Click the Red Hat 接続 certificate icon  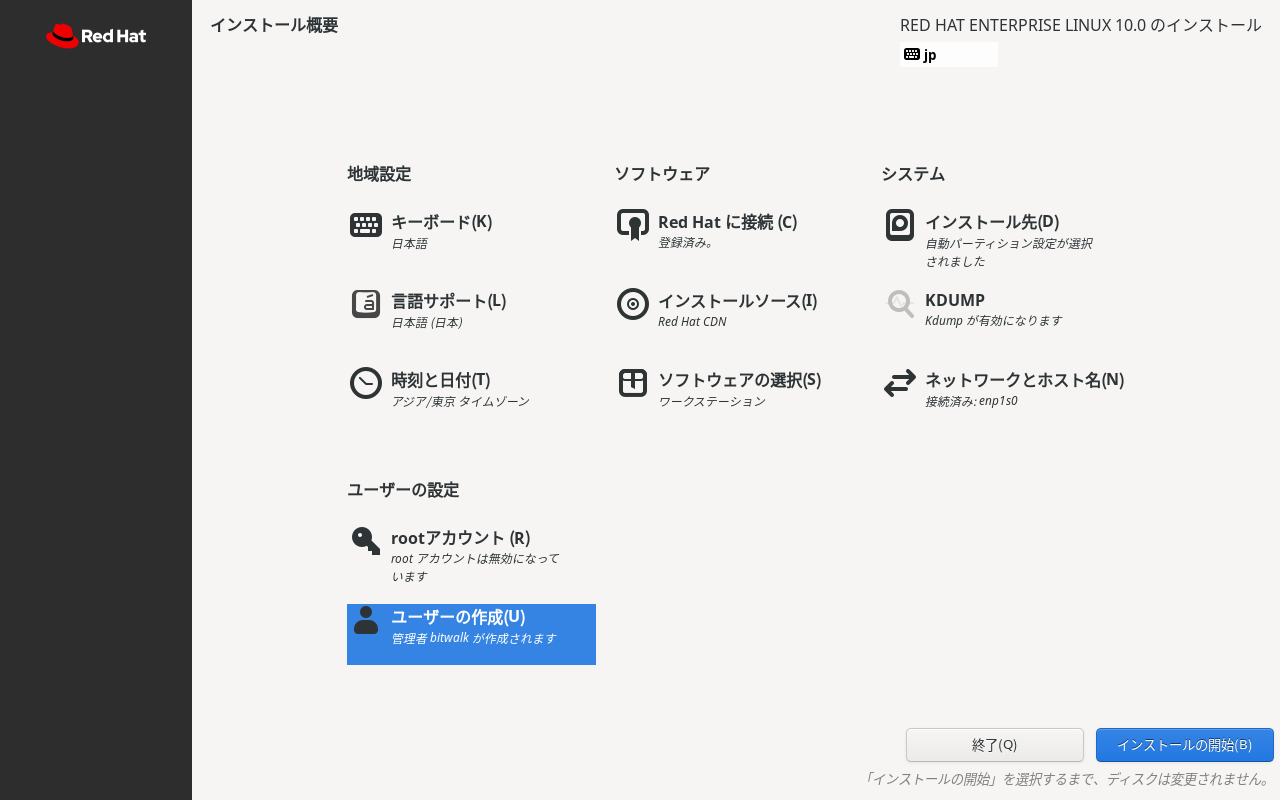click(633, 225)
